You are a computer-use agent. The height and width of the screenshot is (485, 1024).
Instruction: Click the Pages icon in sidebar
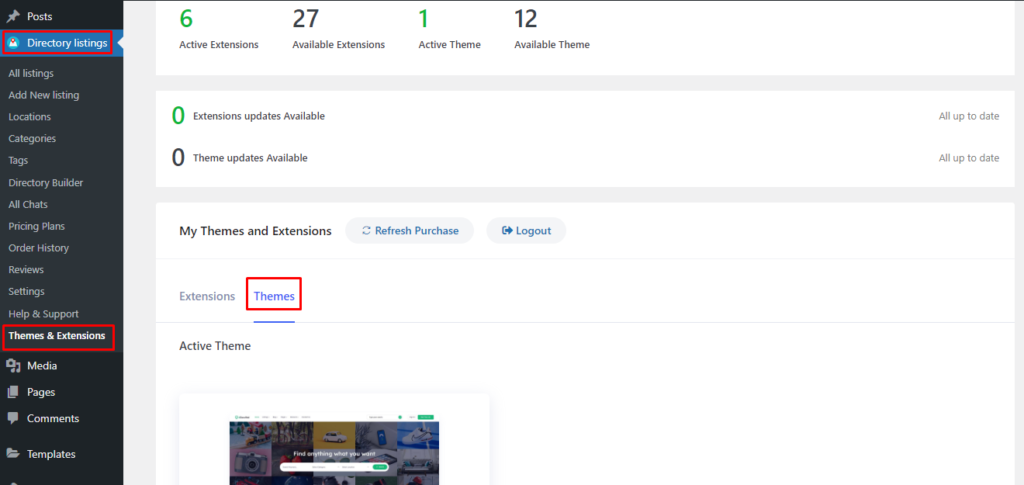tap(13, 392)
